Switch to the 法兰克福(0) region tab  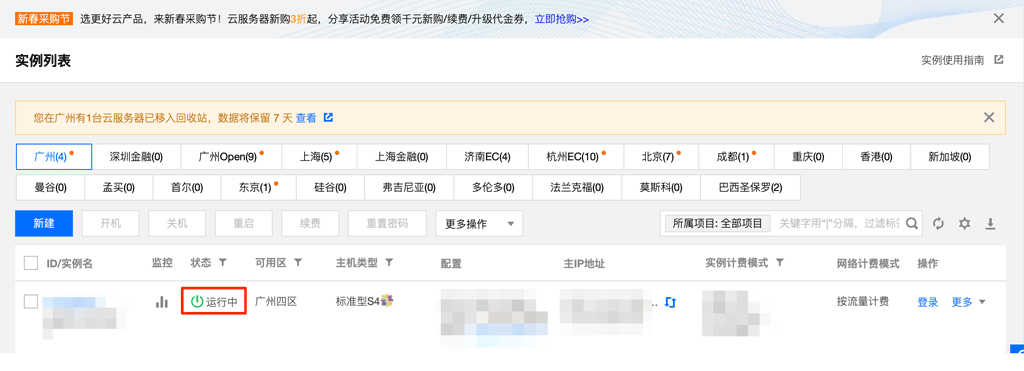pos(577,187)
